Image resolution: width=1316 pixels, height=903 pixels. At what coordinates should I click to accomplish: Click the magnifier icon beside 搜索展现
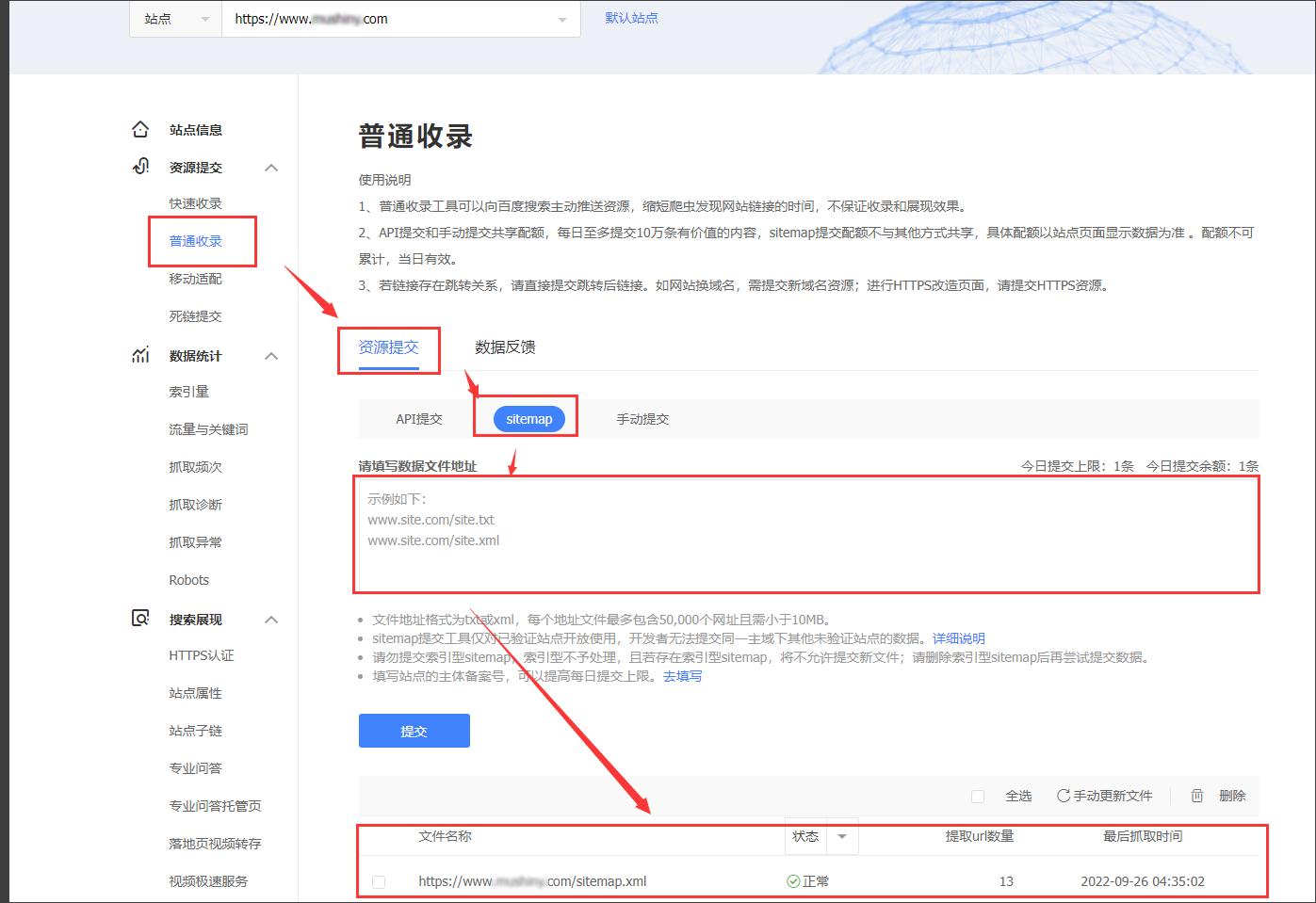[x=139, y=619]
